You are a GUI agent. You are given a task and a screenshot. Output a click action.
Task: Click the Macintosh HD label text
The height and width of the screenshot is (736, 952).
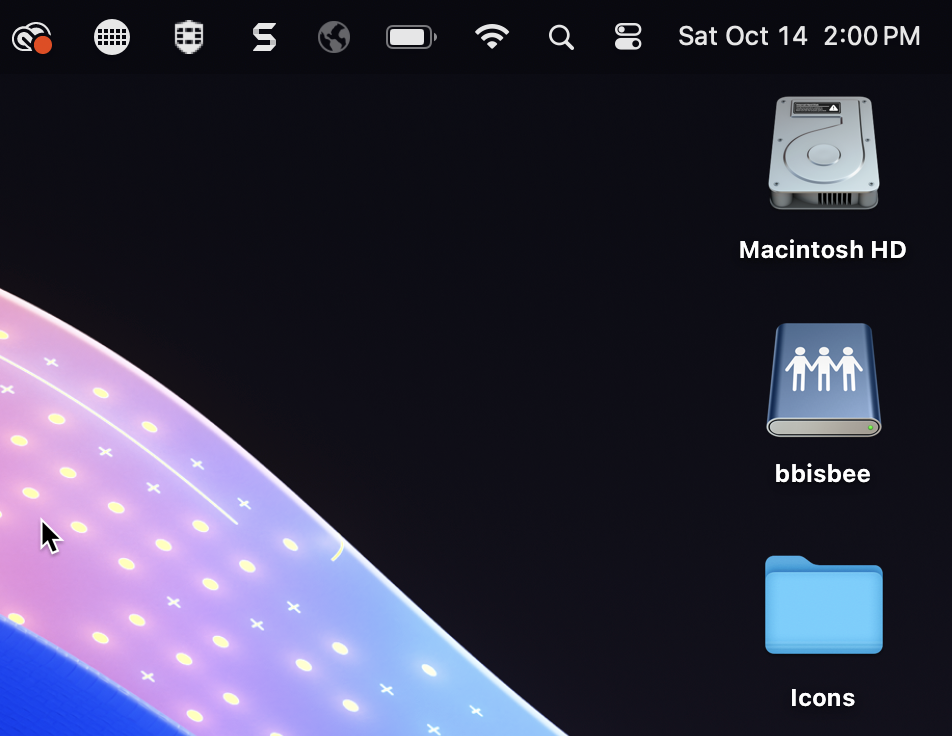(822, 249)
